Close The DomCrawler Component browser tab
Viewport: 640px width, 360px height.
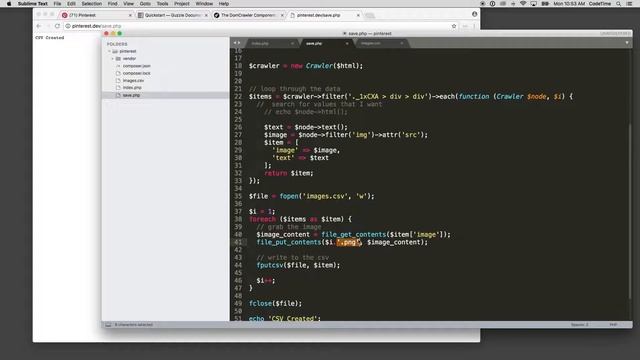pos(282,15)
